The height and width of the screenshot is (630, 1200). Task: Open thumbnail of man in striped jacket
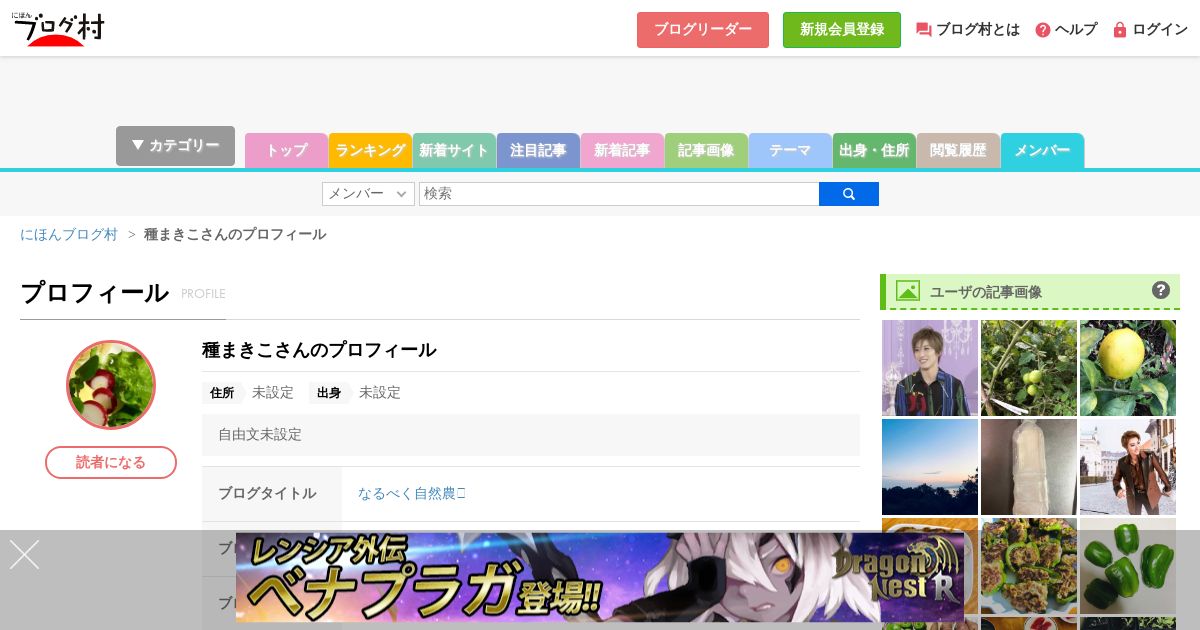pyautogui.click(x=930, y=368)
